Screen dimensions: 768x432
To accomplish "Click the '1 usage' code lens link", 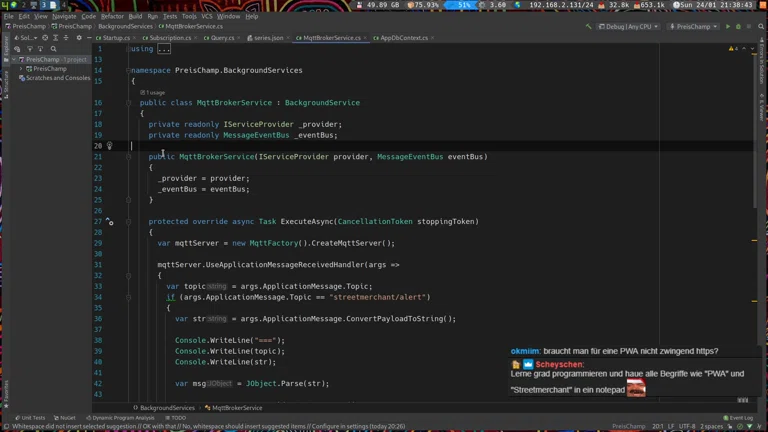I will pyautogui.click(x=152, y=92).
